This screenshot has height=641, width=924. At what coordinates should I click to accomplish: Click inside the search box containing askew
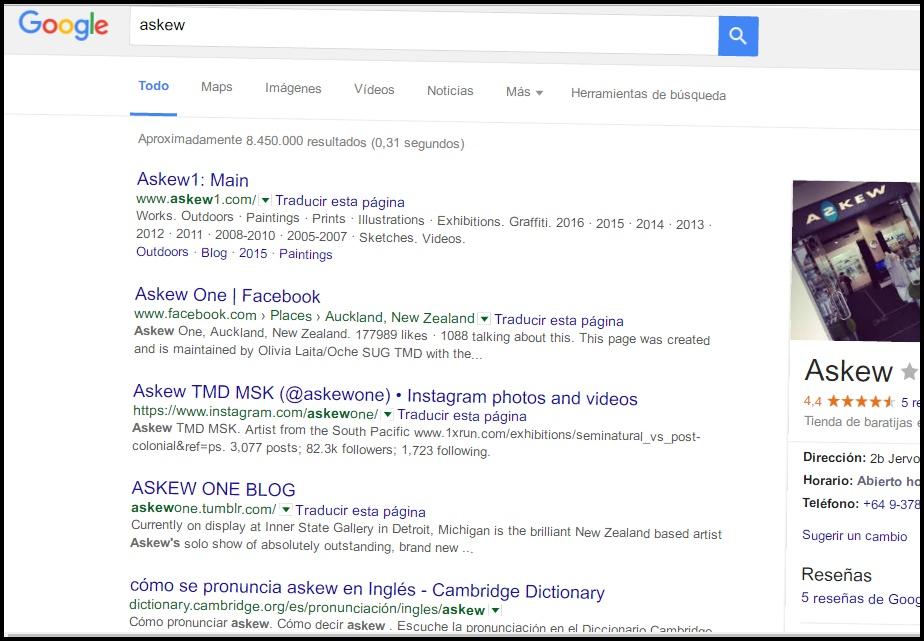pyautogui.click(x=420, y=26)
